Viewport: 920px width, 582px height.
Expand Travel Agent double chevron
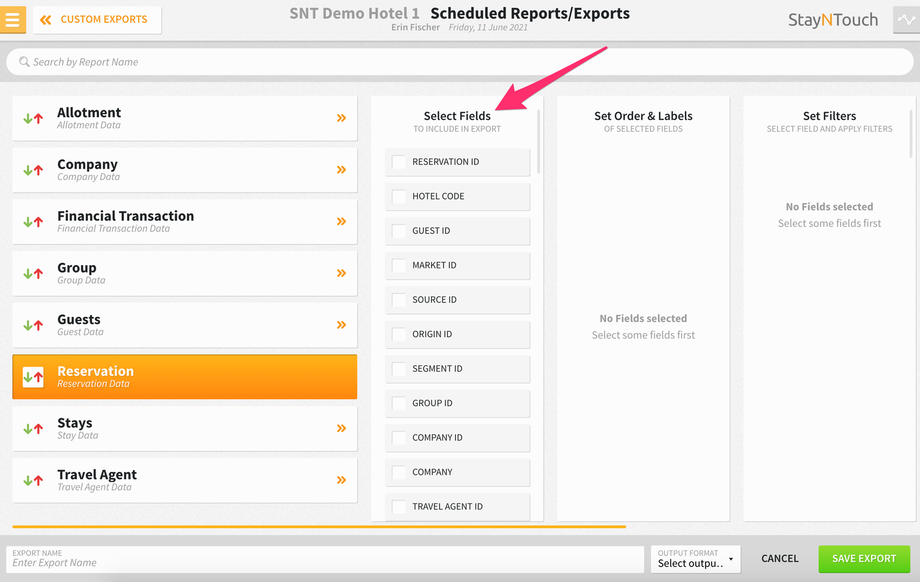pyautogui.click(x=341, y=480)
